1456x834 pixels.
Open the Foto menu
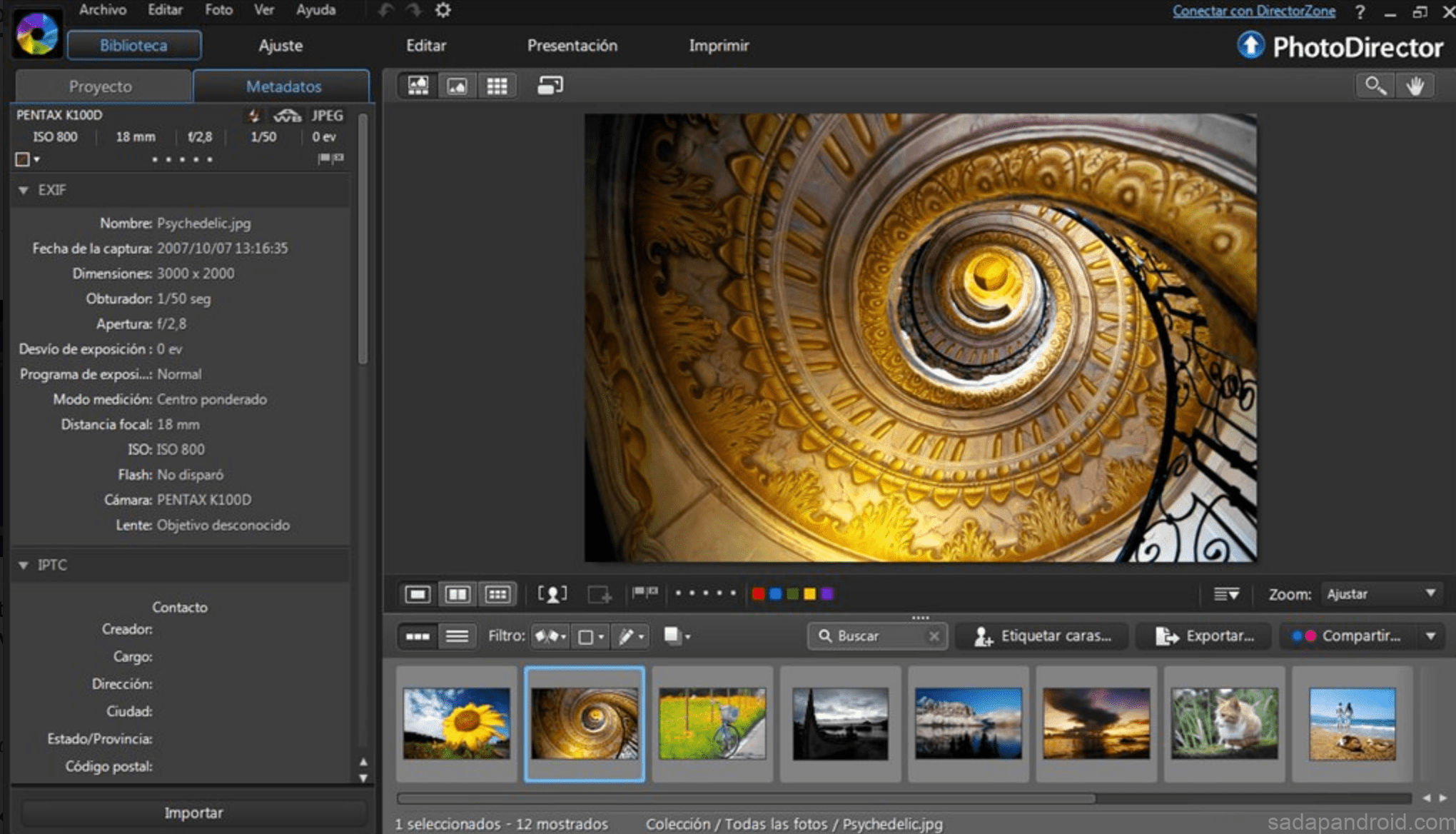tap(218, 10)
